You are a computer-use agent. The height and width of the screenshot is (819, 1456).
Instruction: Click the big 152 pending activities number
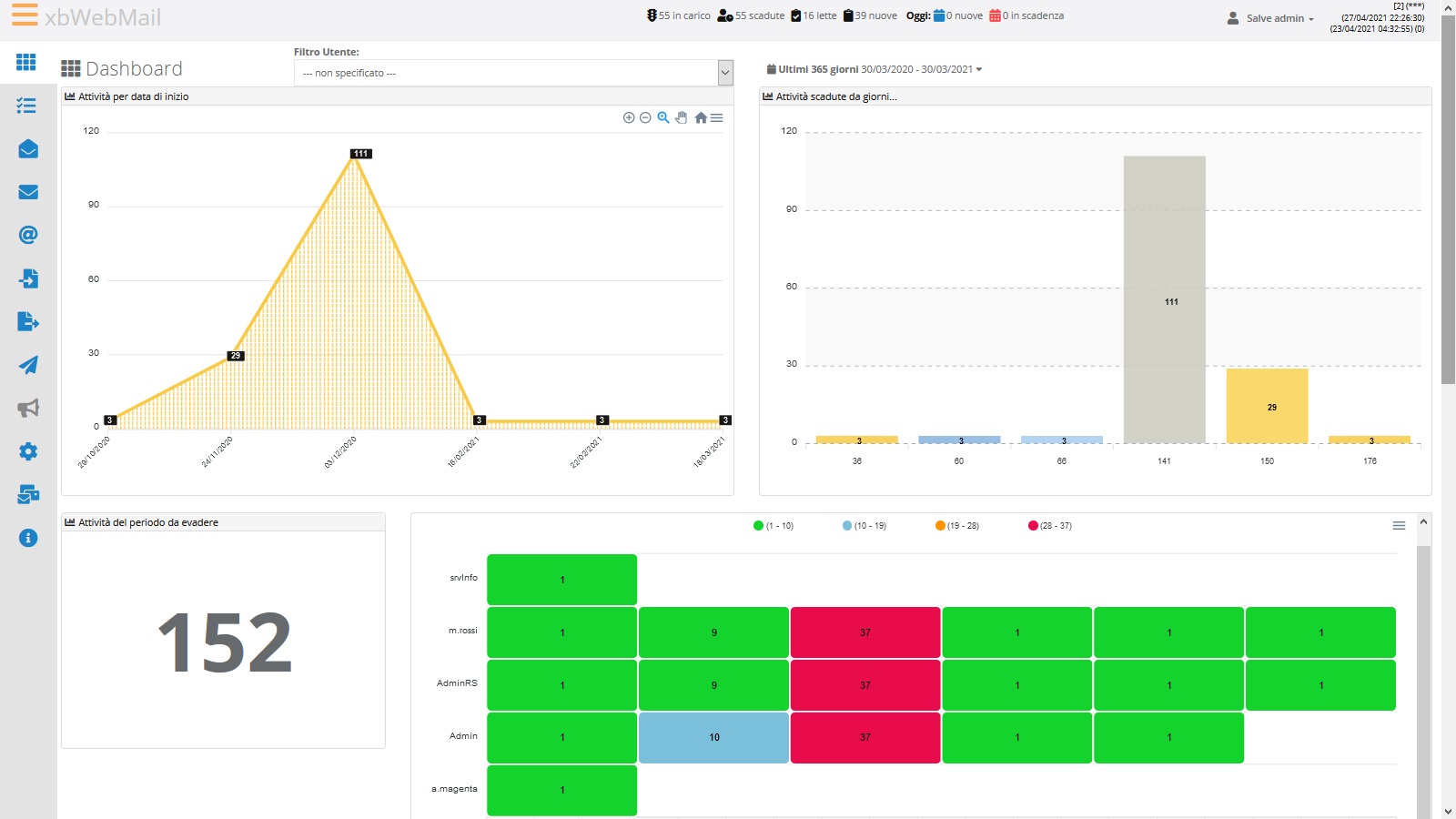pyautogui.click(x=225, y=643)
